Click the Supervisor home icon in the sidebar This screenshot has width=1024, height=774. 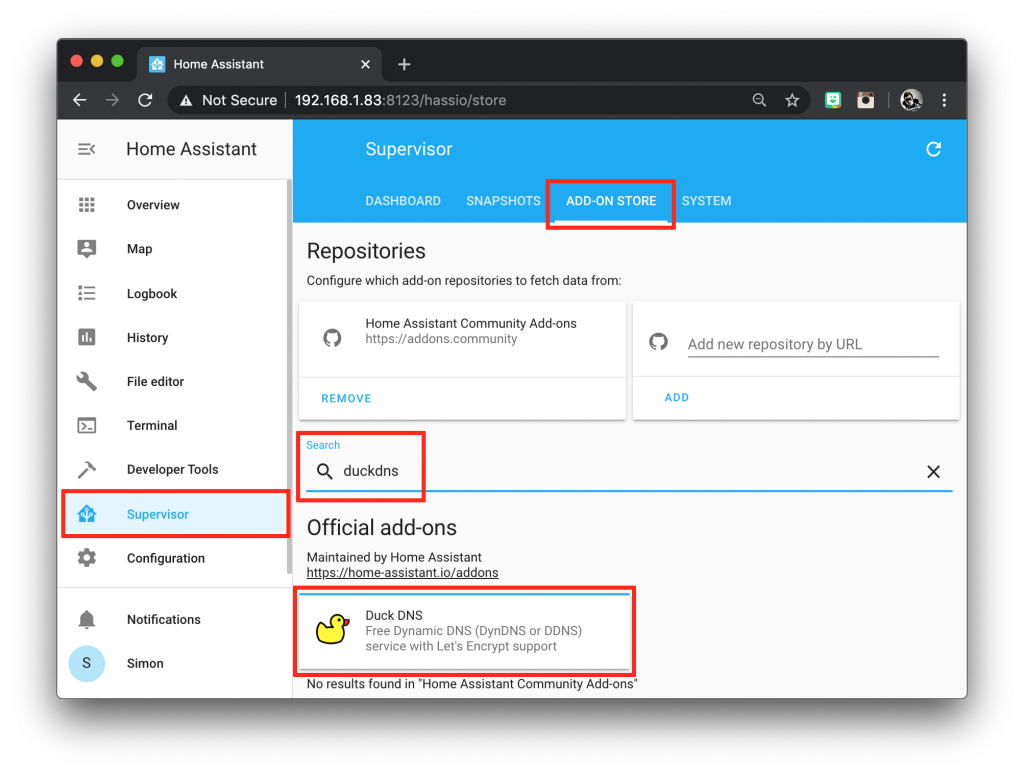tap(86, 514)
